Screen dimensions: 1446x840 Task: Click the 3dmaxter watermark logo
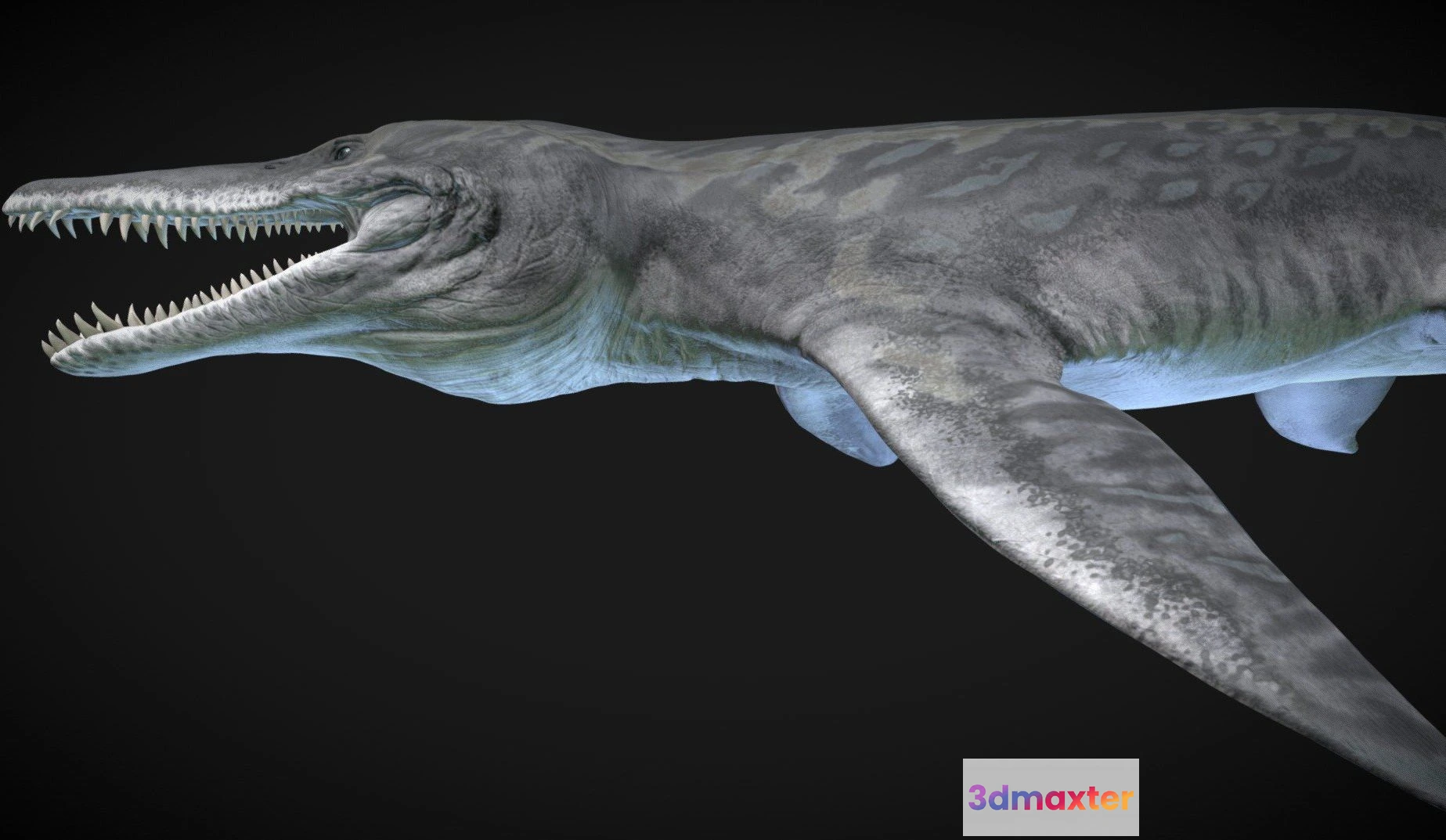tap(1050, 797)
